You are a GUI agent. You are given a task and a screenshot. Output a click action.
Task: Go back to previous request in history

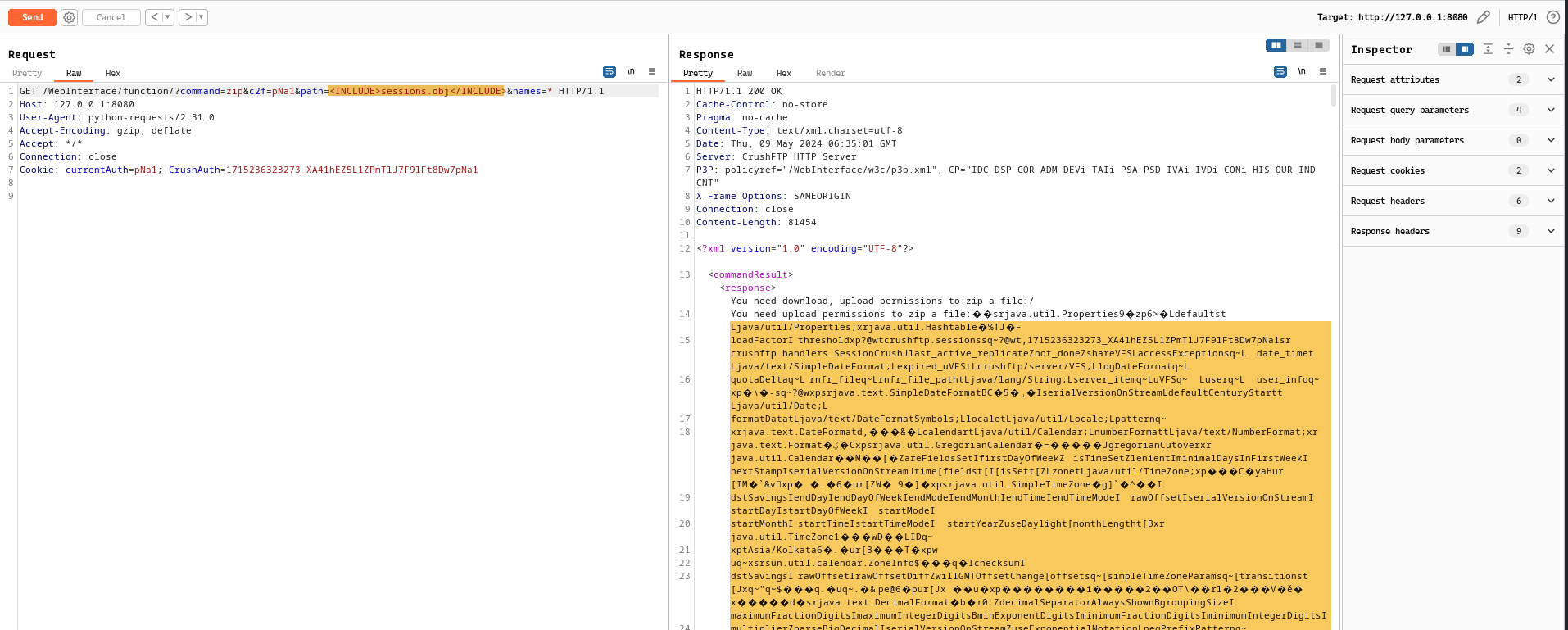(x=154, y=17)
